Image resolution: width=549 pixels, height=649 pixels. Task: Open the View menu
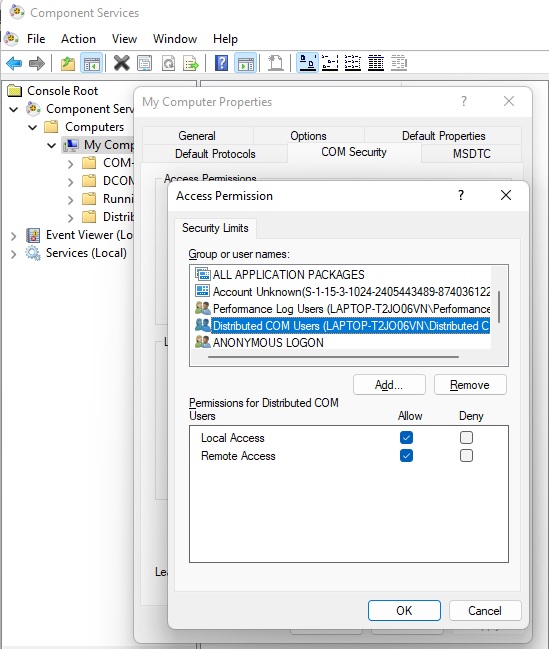pos(124,39)
